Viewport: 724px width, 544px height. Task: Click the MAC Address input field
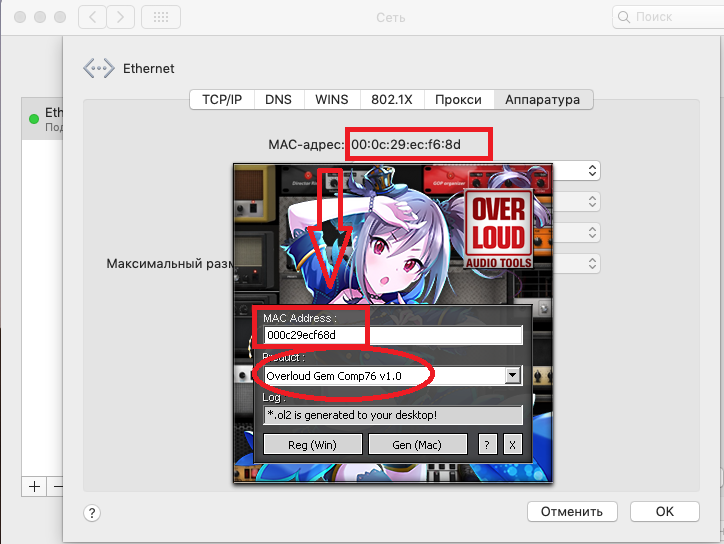point(392,336)
